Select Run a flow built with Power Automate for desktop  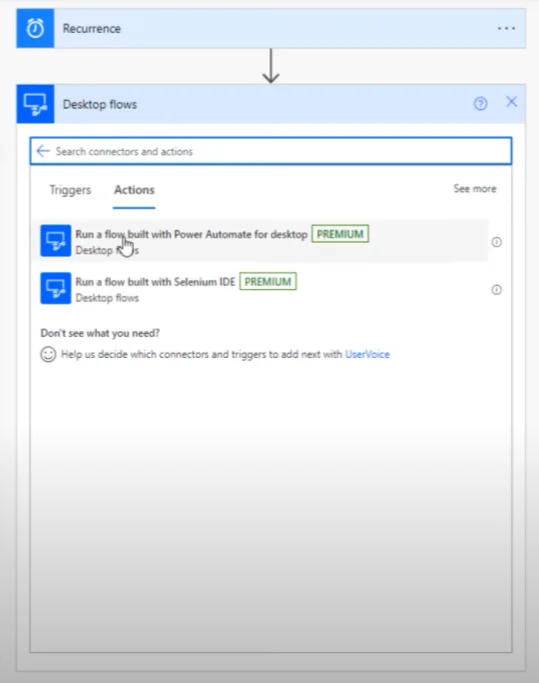tap(260, 241)
